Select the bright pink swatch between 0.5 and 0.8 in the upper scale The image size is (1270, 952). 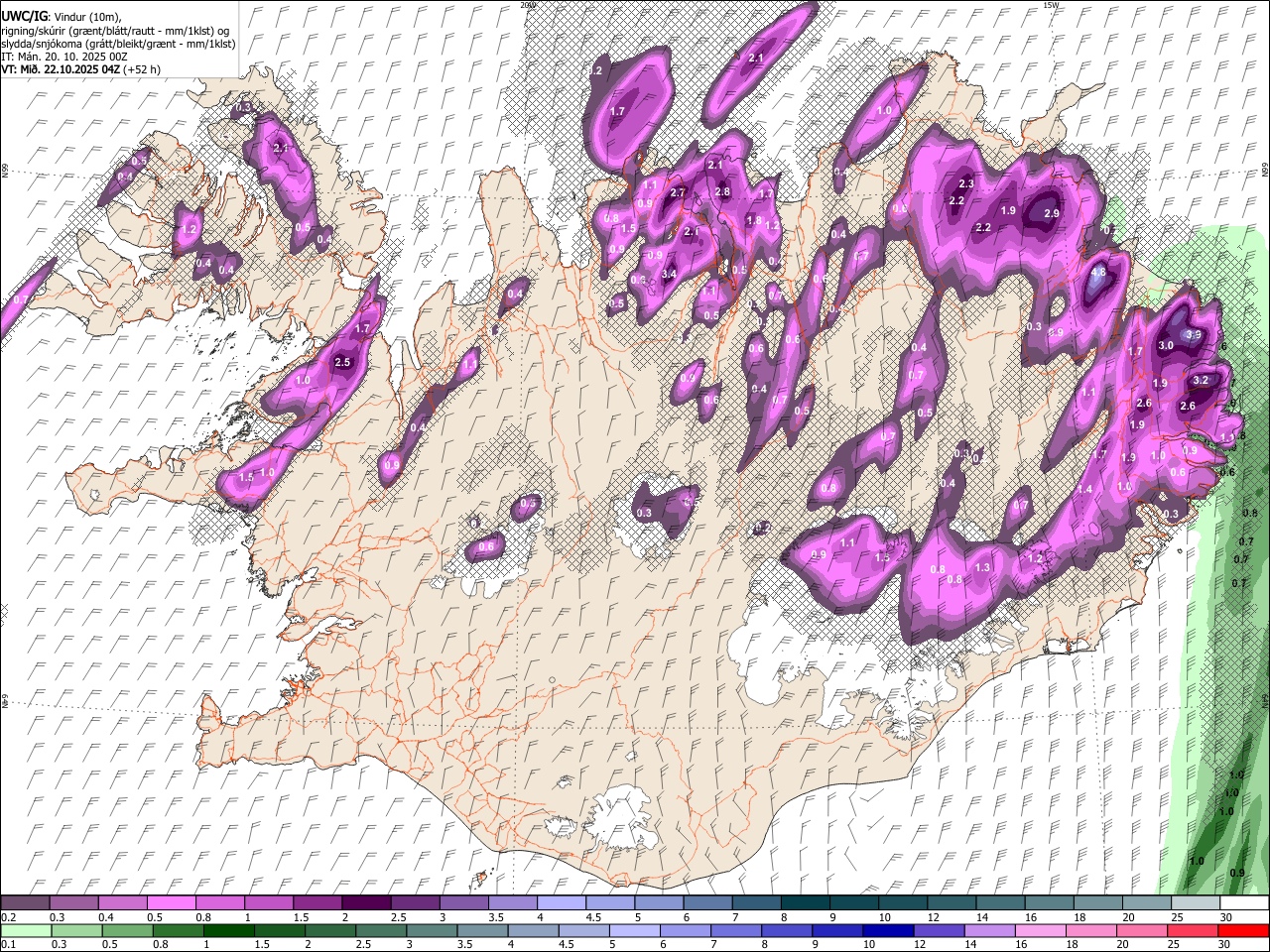click(x=173, y=903)
